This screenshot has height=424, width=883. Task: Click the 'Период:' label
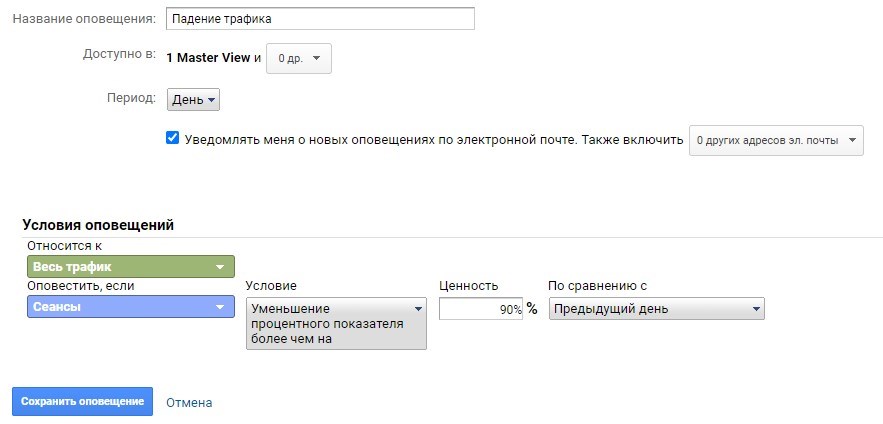(x=131, y=98)
